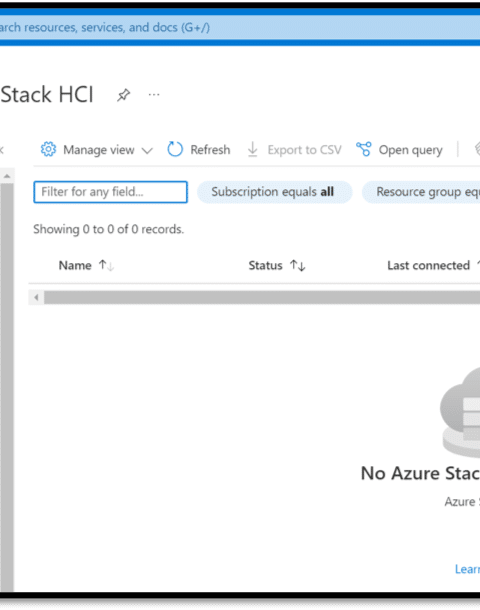
Task: Click the Last connected column header
Action: [x=428, y=266]
